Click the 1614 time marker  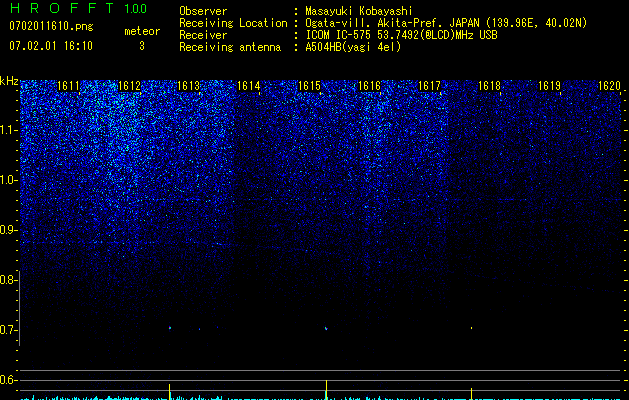tap(249, 86)
